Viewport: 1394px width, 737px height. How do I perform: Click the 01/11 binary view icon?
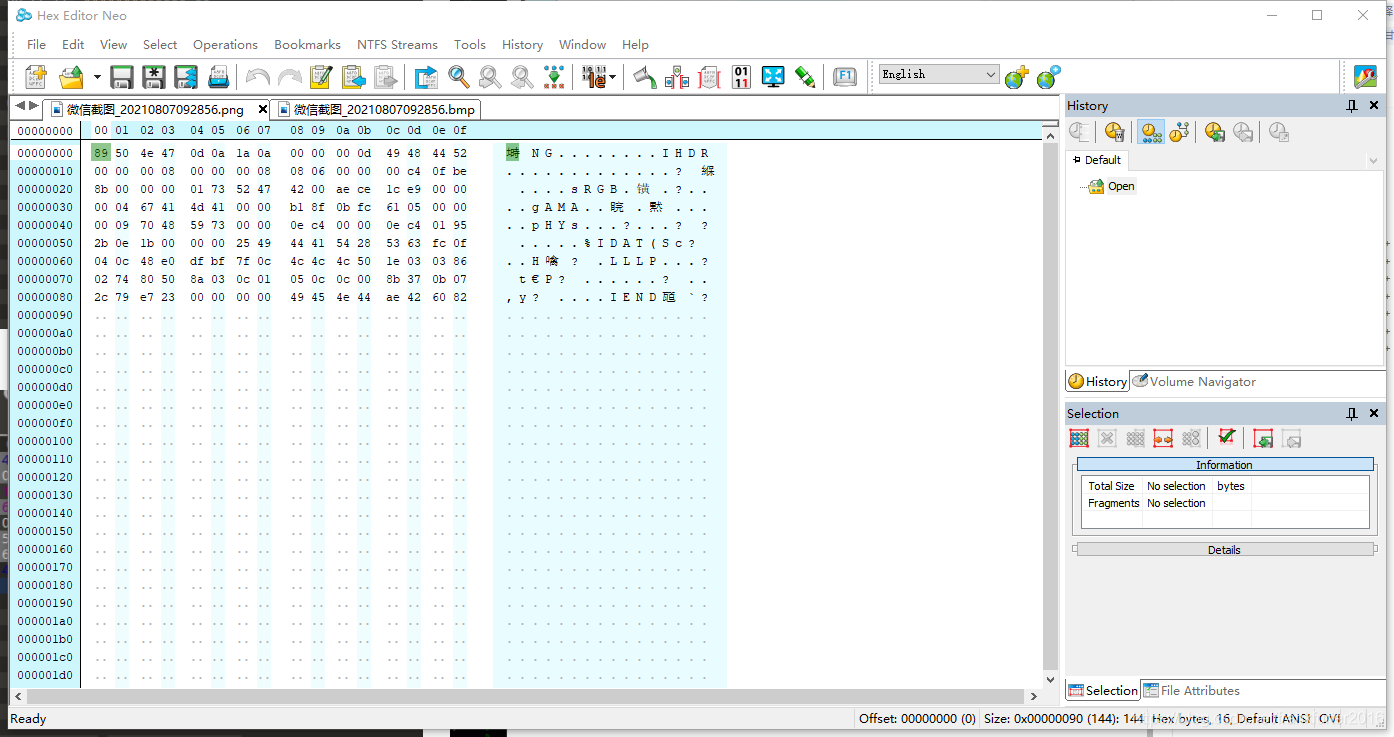point(741,76)
